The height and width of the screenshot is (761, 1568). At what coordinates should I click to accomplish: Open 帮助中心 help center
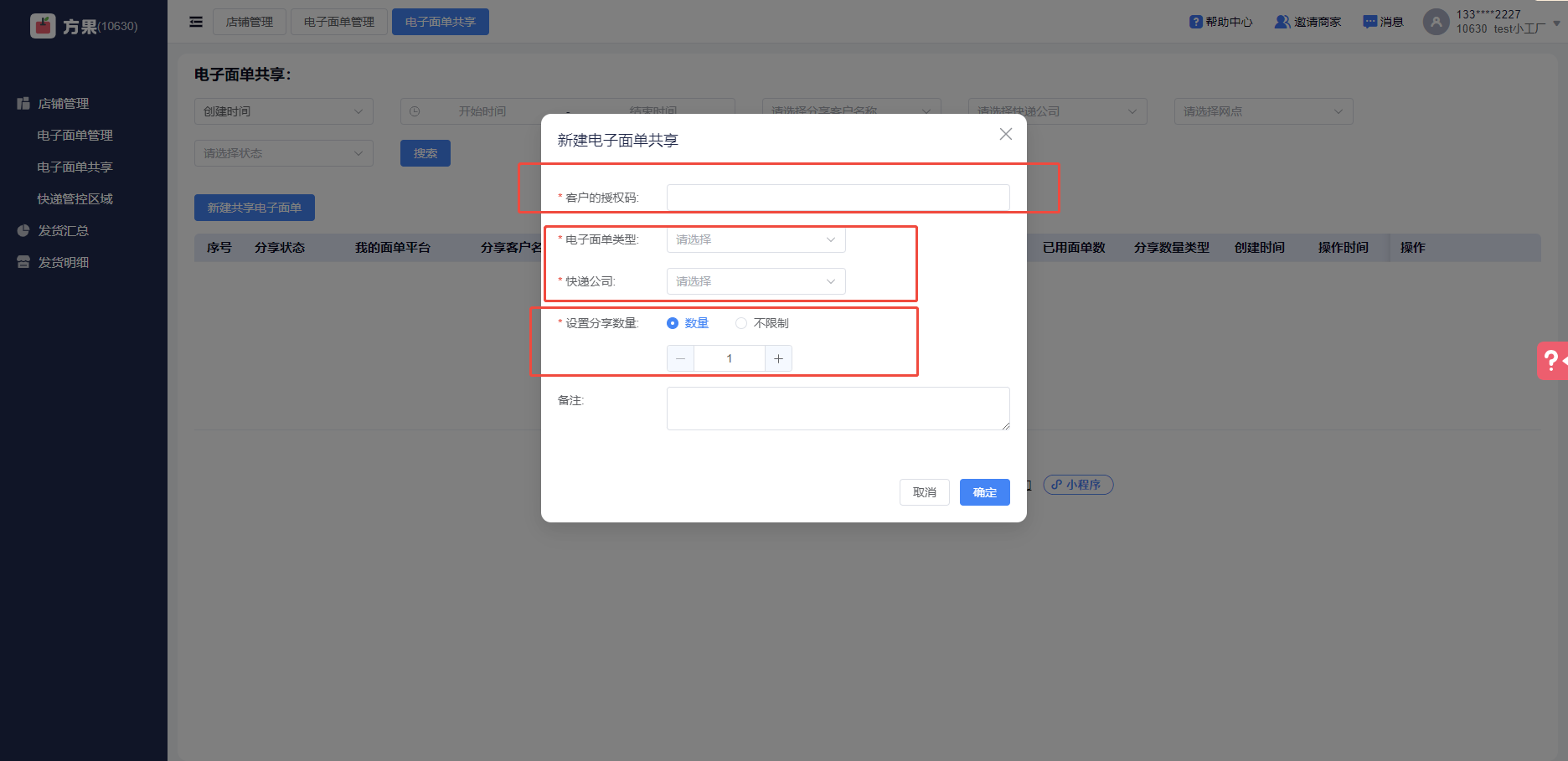coord(1221,22)
